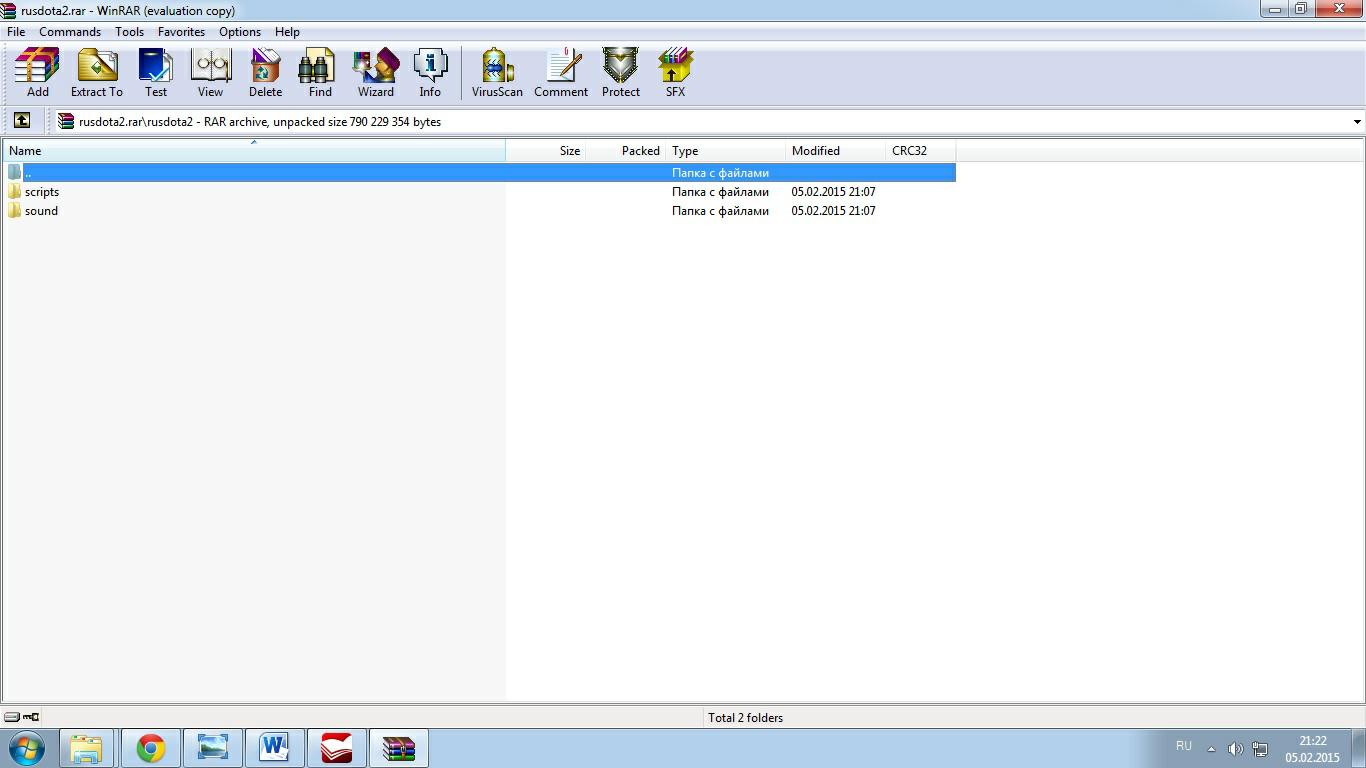Launch the Wizard tool
This screenshot has width=1366, height=768.
[375, 73]
